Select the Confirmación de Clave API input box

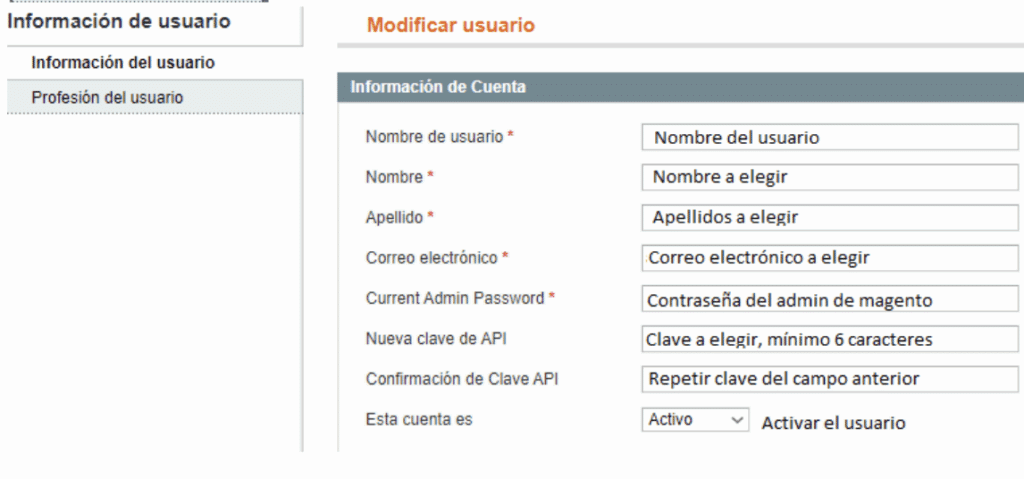(829, 379)
